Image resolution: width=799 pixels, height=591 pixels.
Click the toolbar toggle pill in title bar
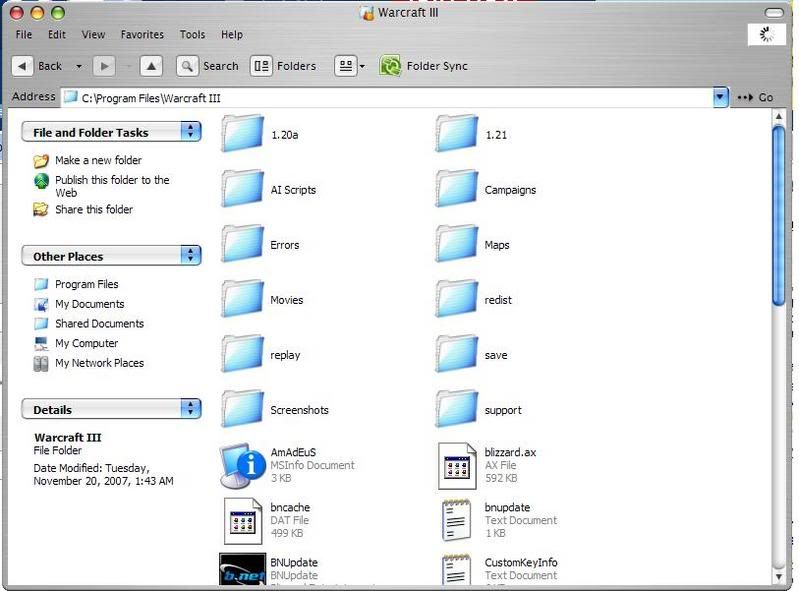774,13
